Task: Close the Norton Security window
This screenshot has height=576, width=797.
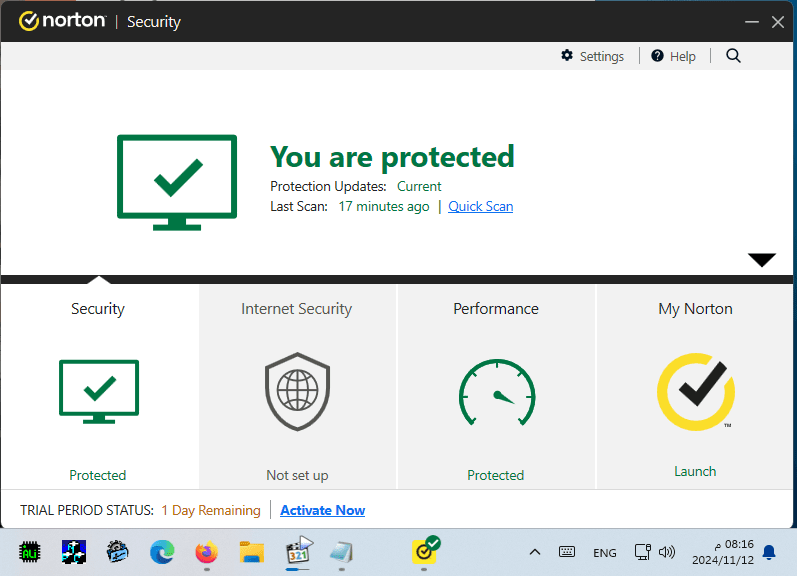Action: [778, 22]
